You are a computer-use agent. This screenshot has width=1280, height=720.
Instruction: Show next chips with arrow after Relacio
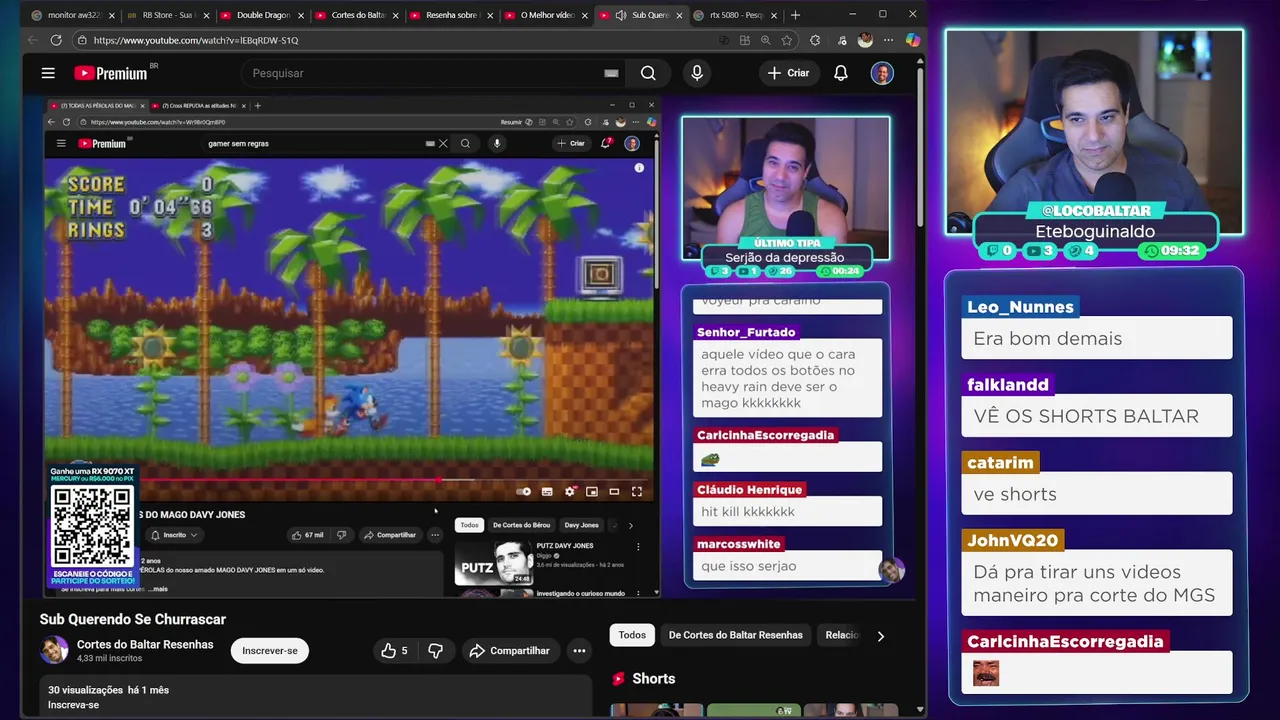pyautogui.click(x=880, y=635)
